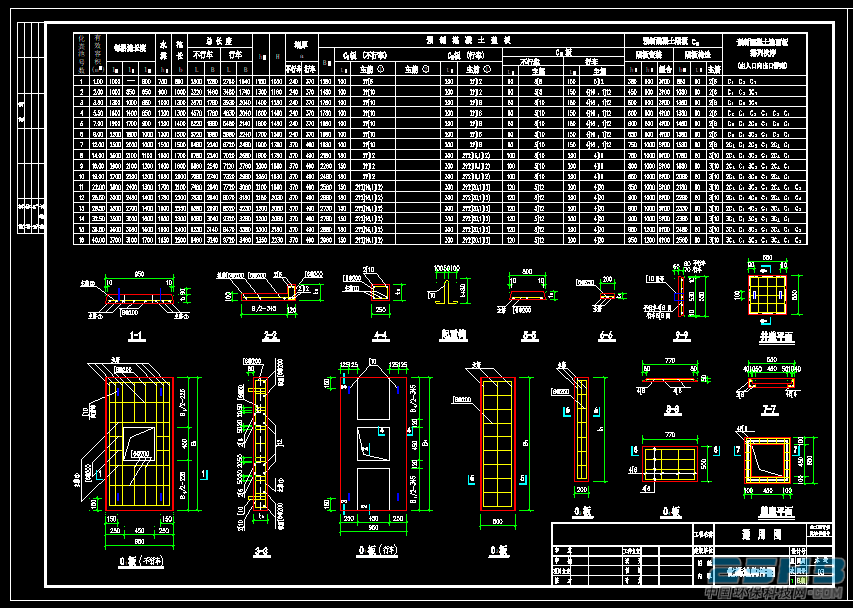Viewport: 853px width, 608px height.
Task: Select the "3-3" section label
Action: (262, 553)
